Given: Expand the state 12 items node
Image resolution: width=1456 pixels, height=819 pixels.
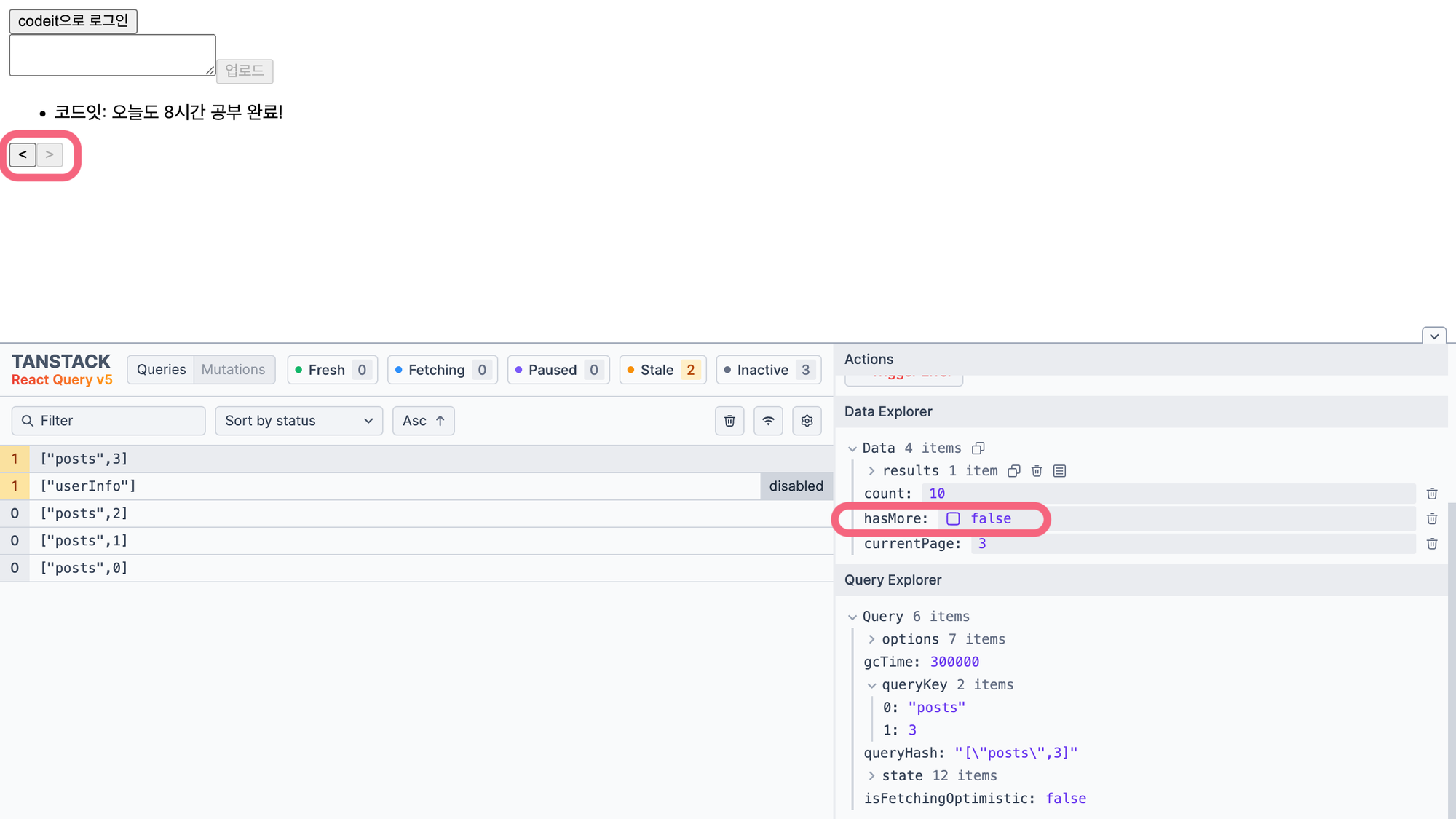Looking at the screenshot, I should pos(871,776).
